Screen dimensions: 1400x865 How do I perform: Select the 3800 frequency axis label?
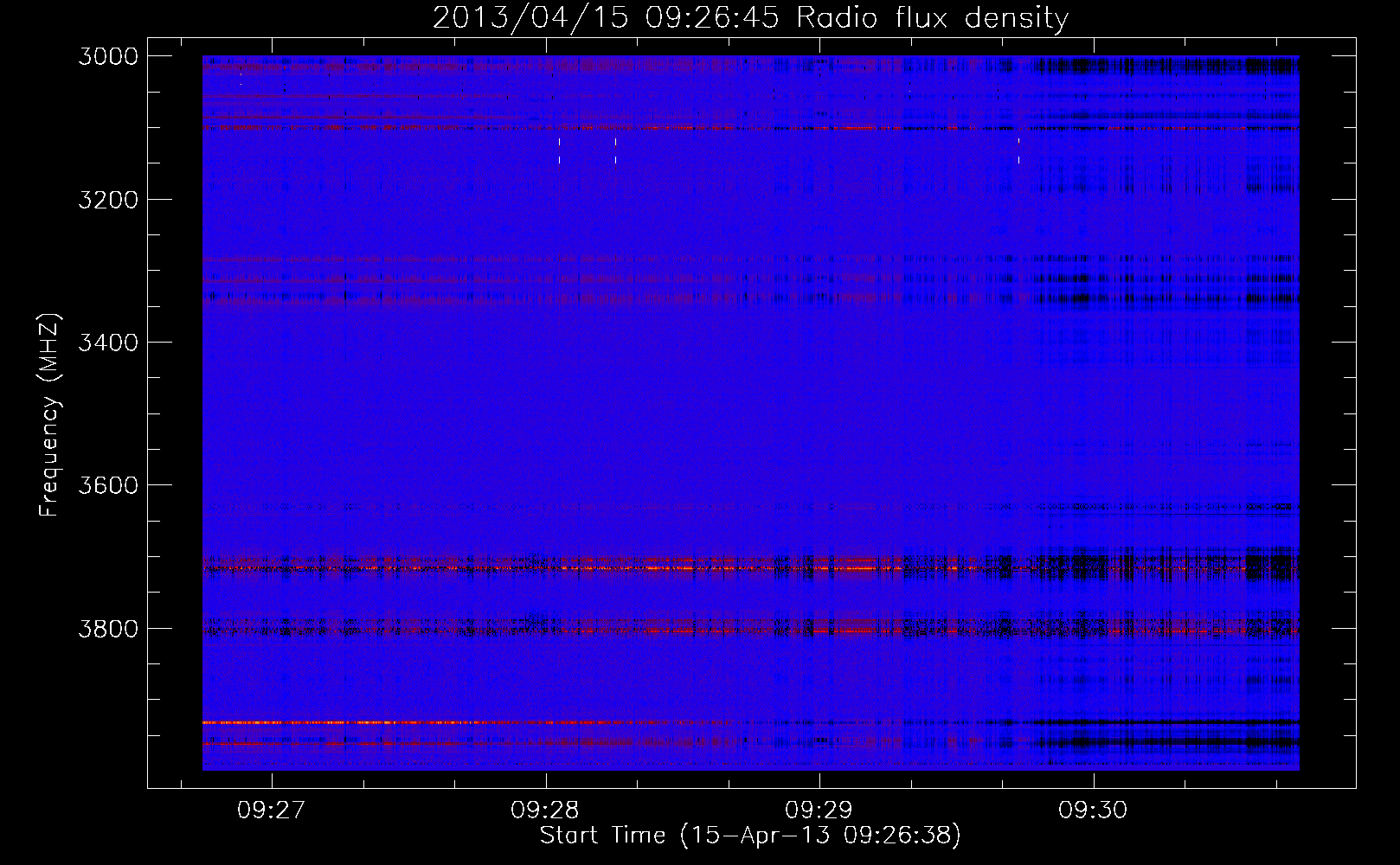click(107, 629)
